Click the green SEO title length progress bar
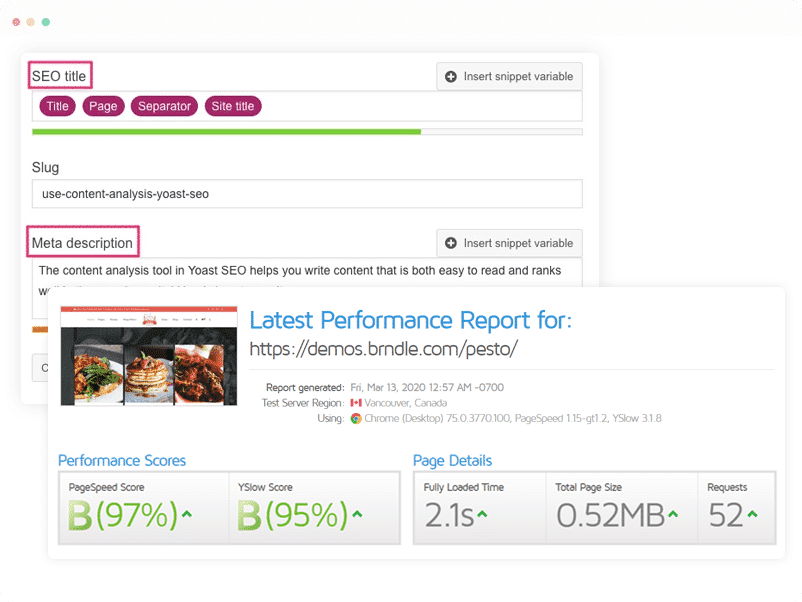 pos(226,132)
